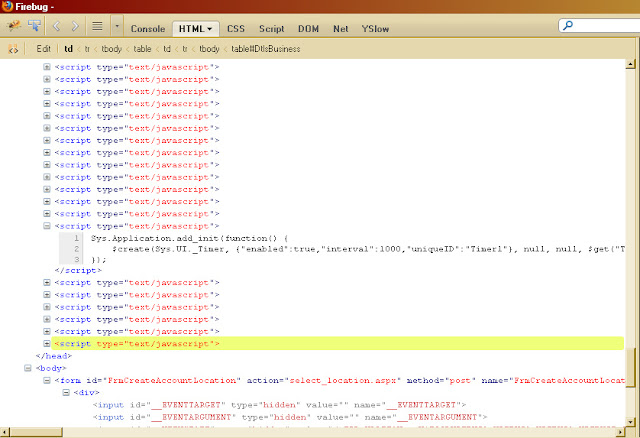Click the Firebug bug icon

tap(14, 26)
